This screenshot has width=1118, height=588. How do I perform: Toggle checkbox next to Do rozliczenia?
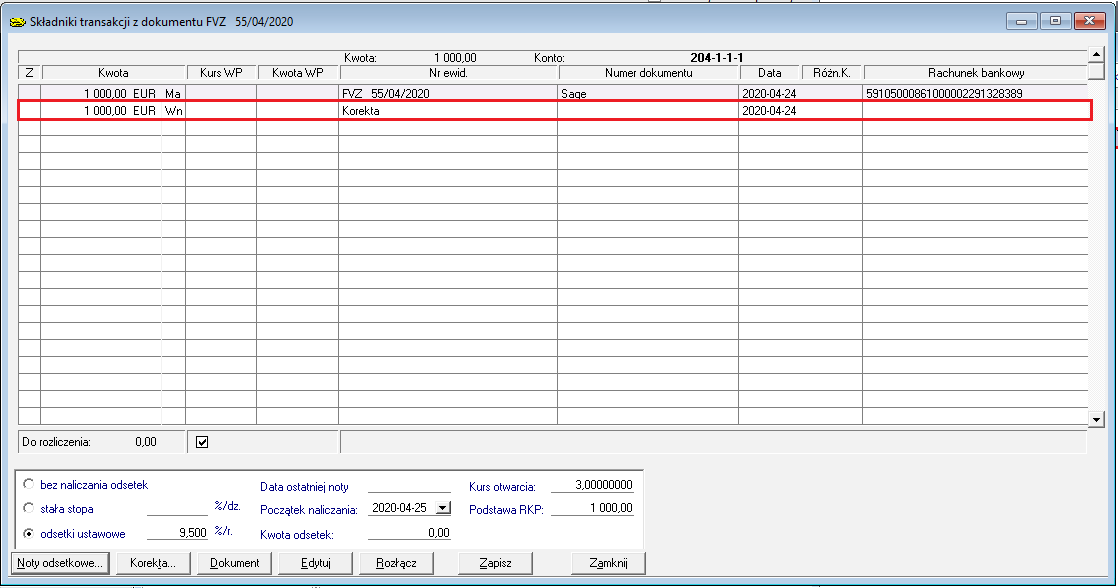(202, 442)
